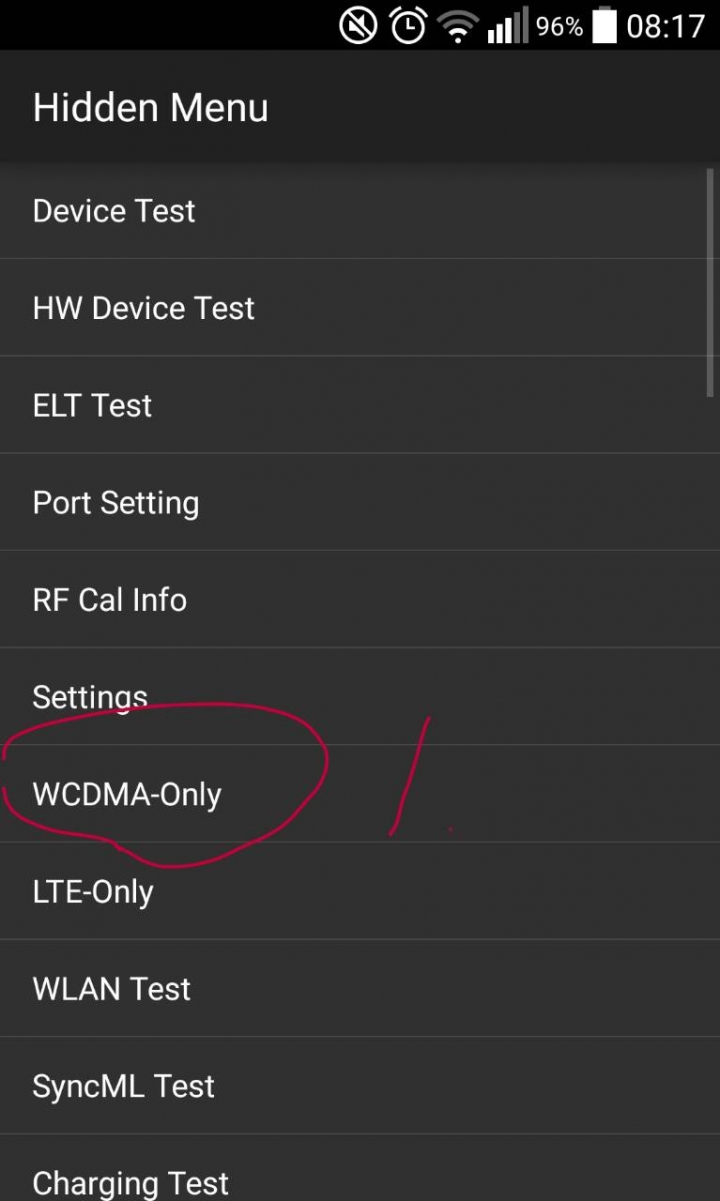The height and width of the screenshot is (1201, 720).
Task: Tap the 96% battery percentage
Action: (x=559, y=26)
